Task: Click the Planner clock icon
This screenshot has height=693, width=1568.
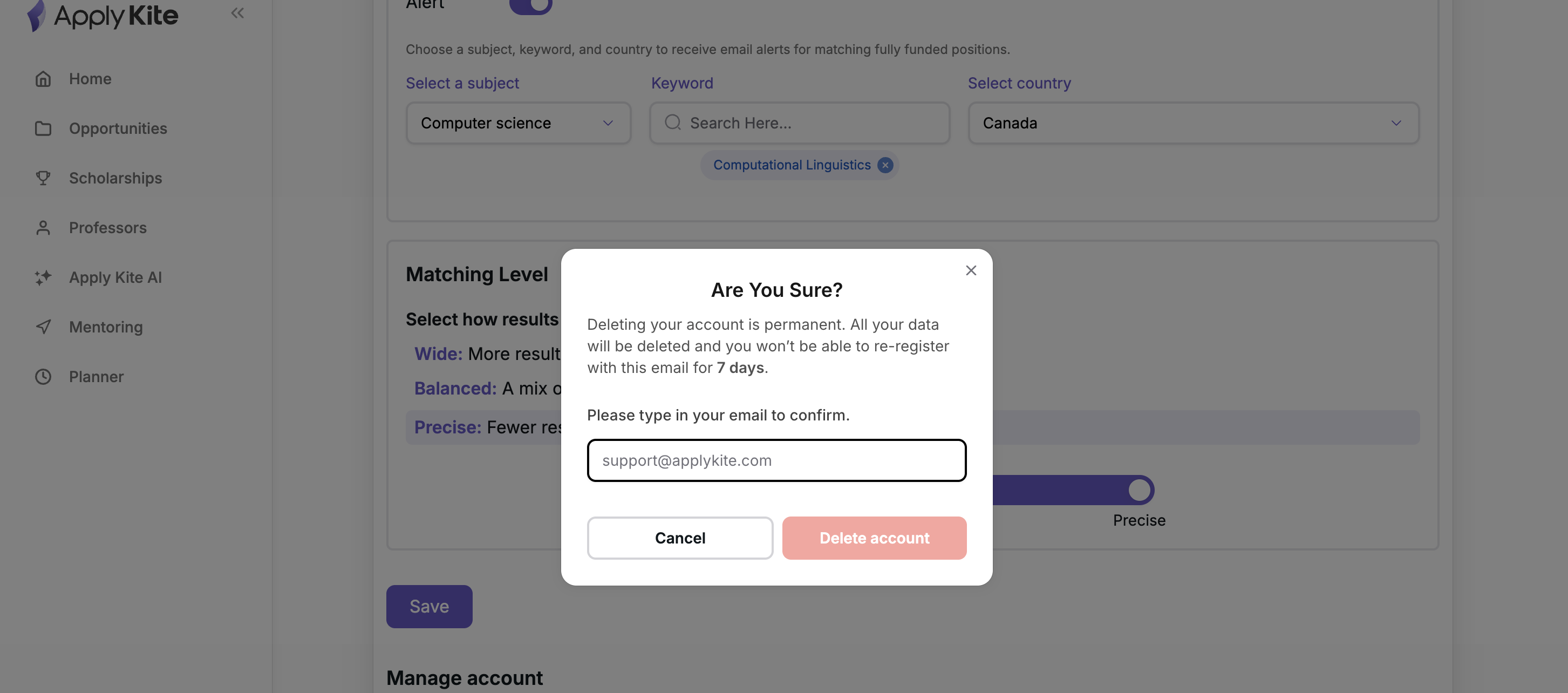Action: pyautogui.click(x=43, y=377)
